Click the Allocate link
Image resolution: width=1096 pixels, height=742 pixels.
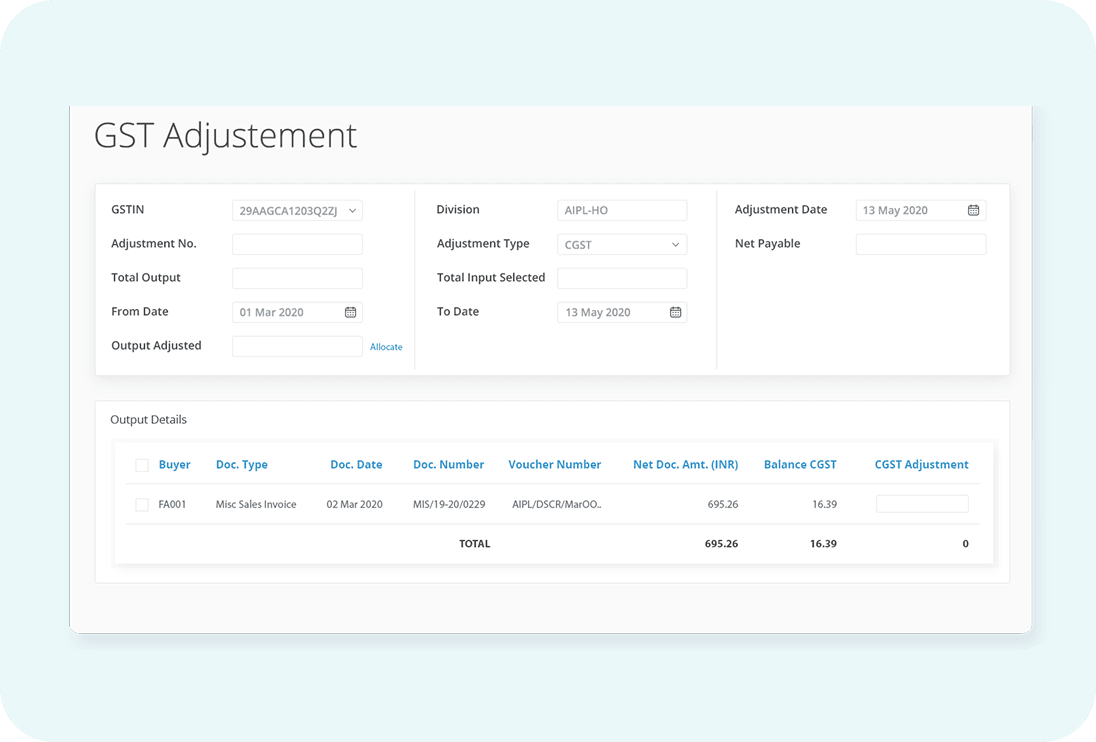tap(386, 347)
